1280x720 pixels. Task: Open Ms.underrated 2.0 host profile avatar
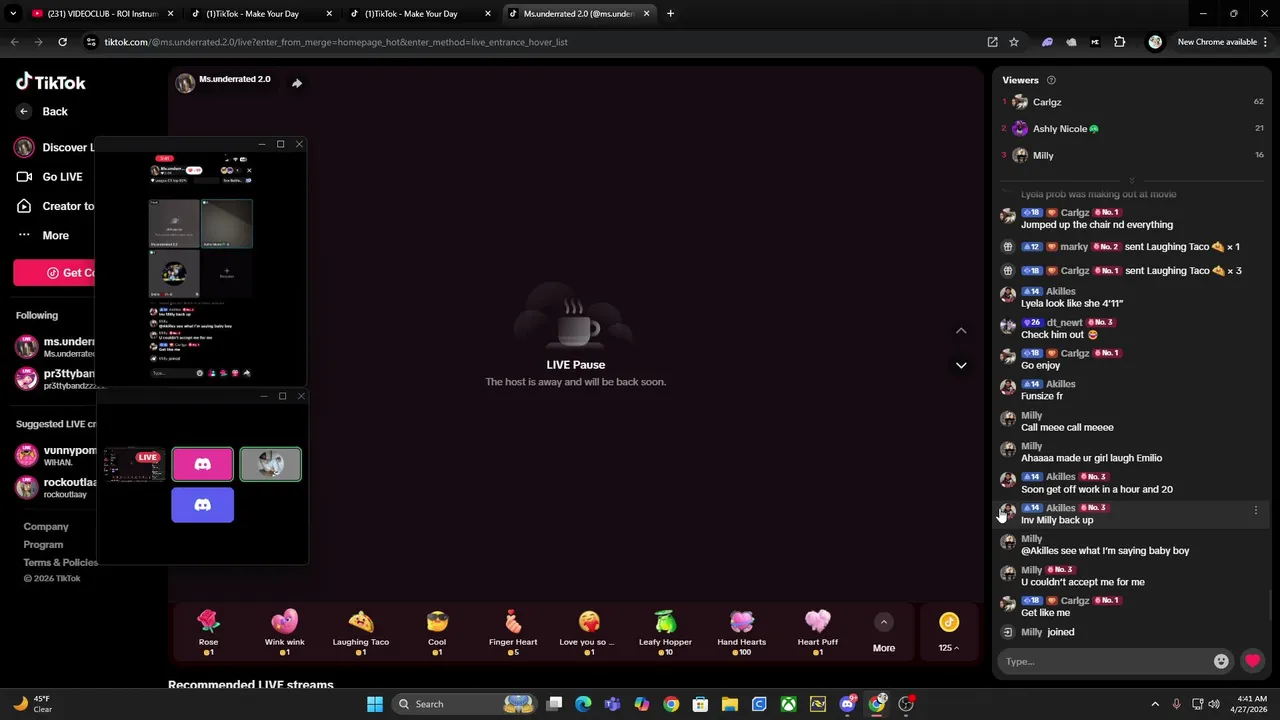click(x=185, y=83)
